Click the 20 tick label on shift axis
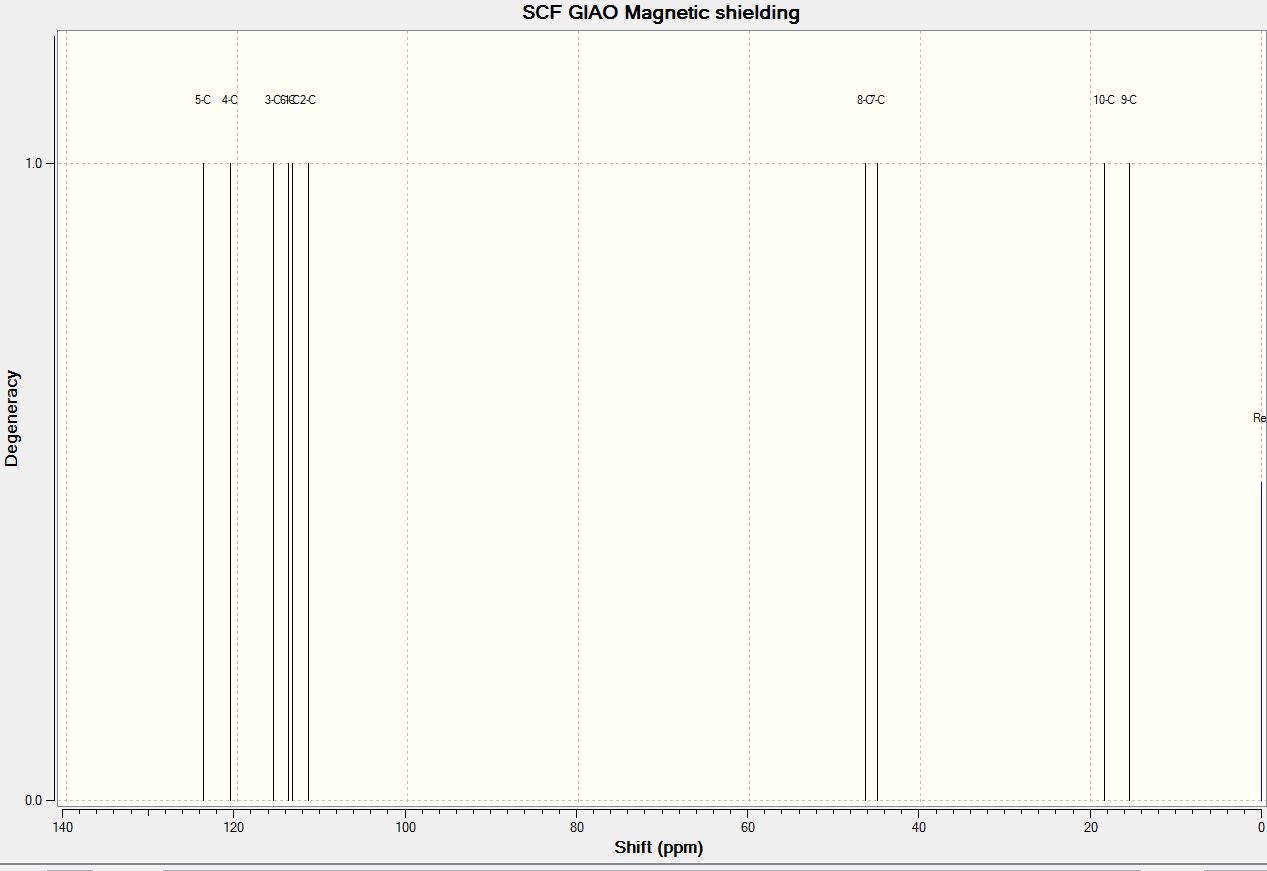The image size is (1267, 871). click(1090, 827)
